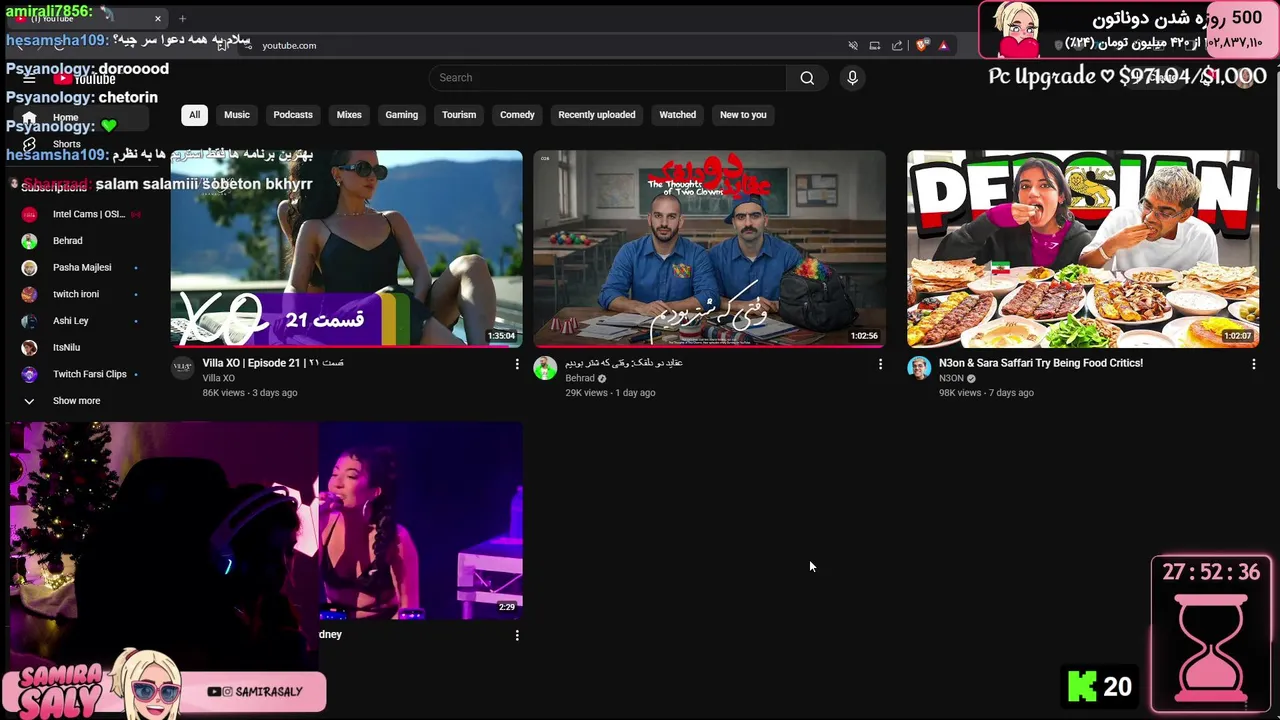The width and height of the screenshot is (1280, 720).
Task: Play the Persian food critics thumbnail
Action: [x=1083, y=248]
